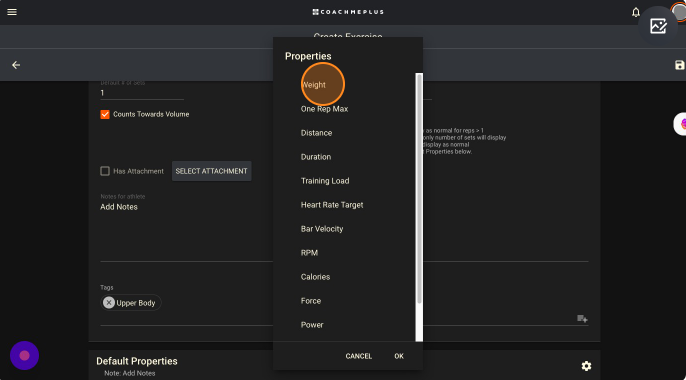Viewport: 686px width, 380px height.
Task: Enable the Has Attachment checkbox
Action: pyautogui.click(x=105, y=171)
